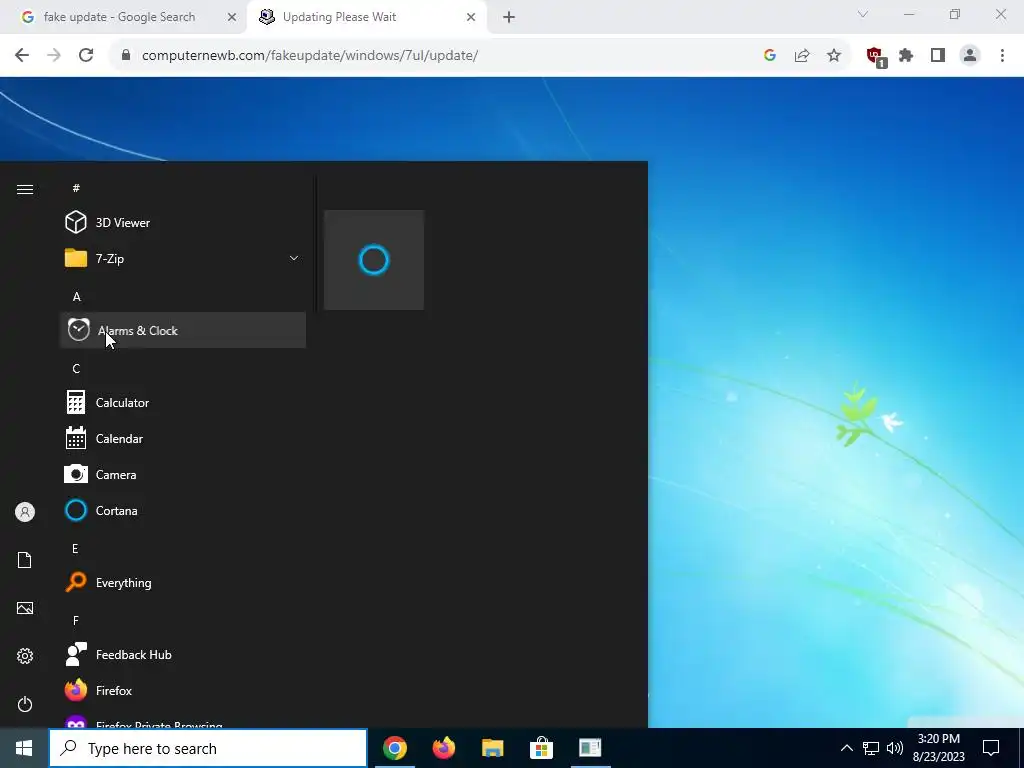Go forward in the browser
1024x768 pixels.
[x=54, y=56]
